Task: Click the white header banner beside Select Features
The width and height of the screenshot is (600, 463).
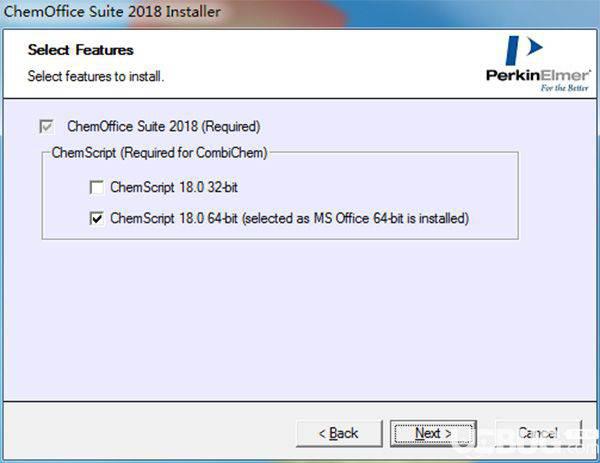Action: tap(306, 63)
